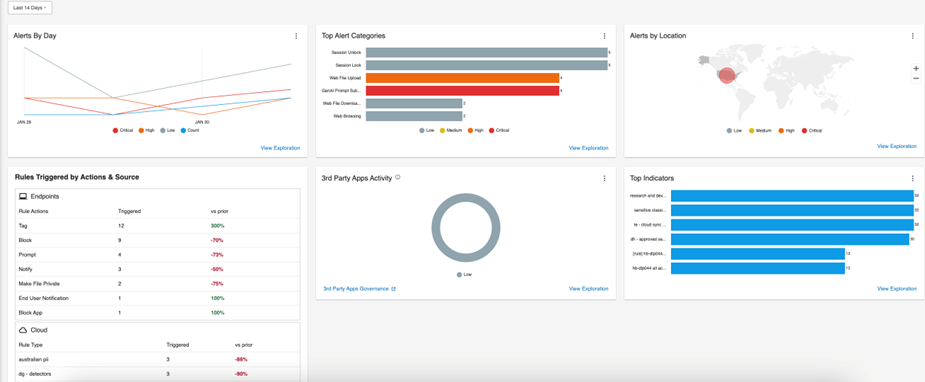Click View Exploration under Top Indicators
Image resolution: width=925 pixels, height=382 pixels.
[897, 289]
